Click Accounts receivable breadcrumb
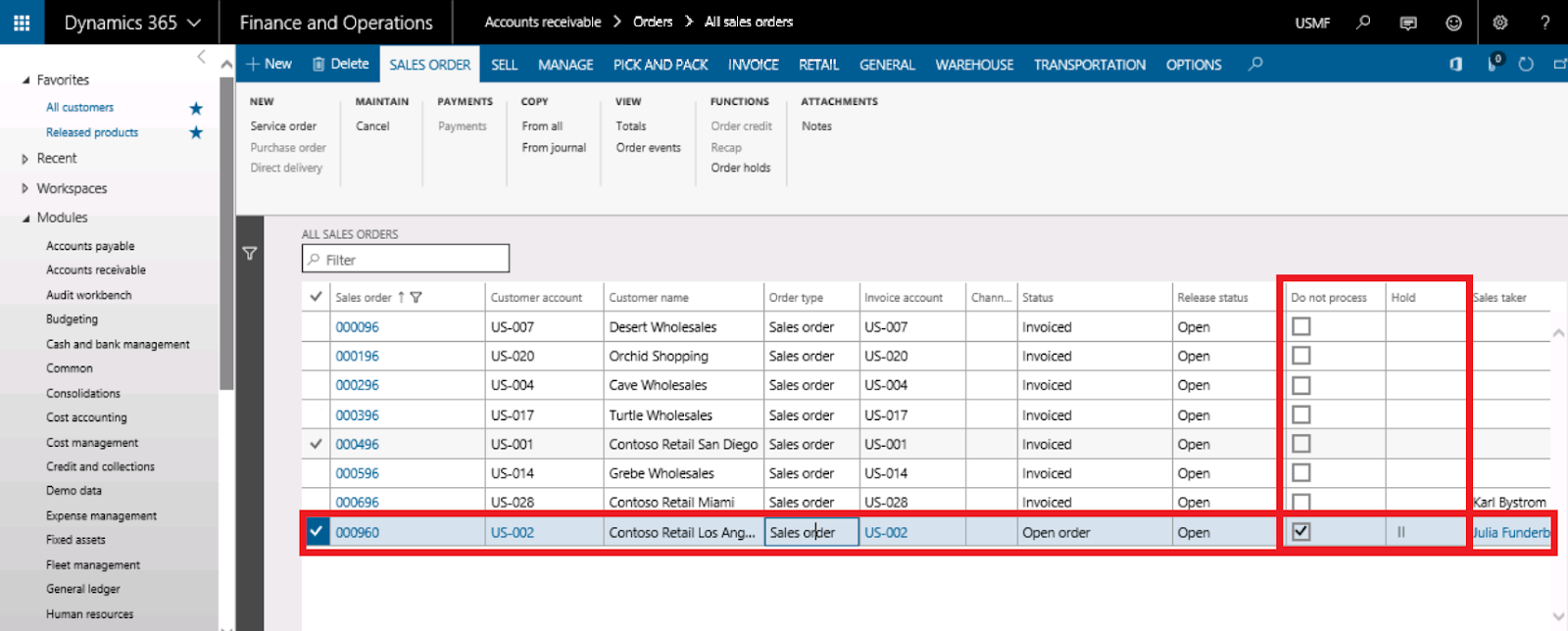The height and width of the screenshot is (631, 1568). tap(543, 22)
